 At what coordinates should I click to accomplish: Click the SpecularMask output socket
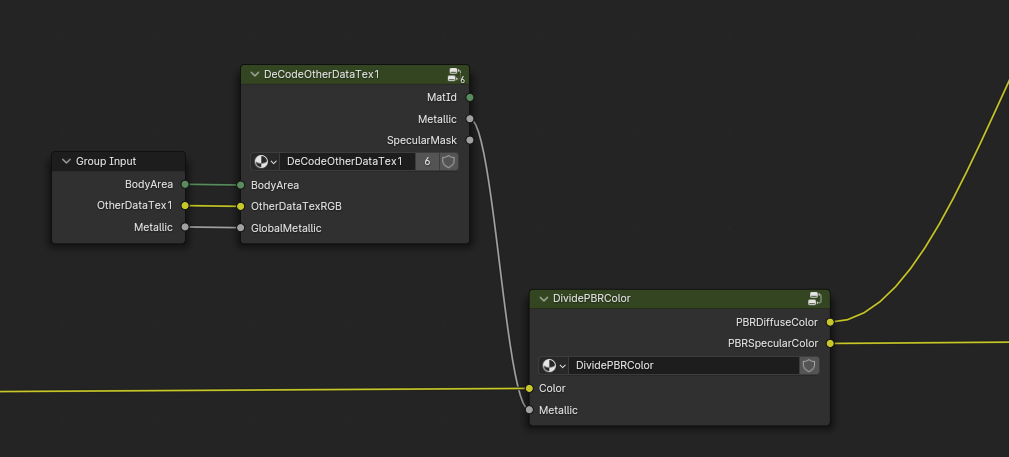[x=470, y=141]
